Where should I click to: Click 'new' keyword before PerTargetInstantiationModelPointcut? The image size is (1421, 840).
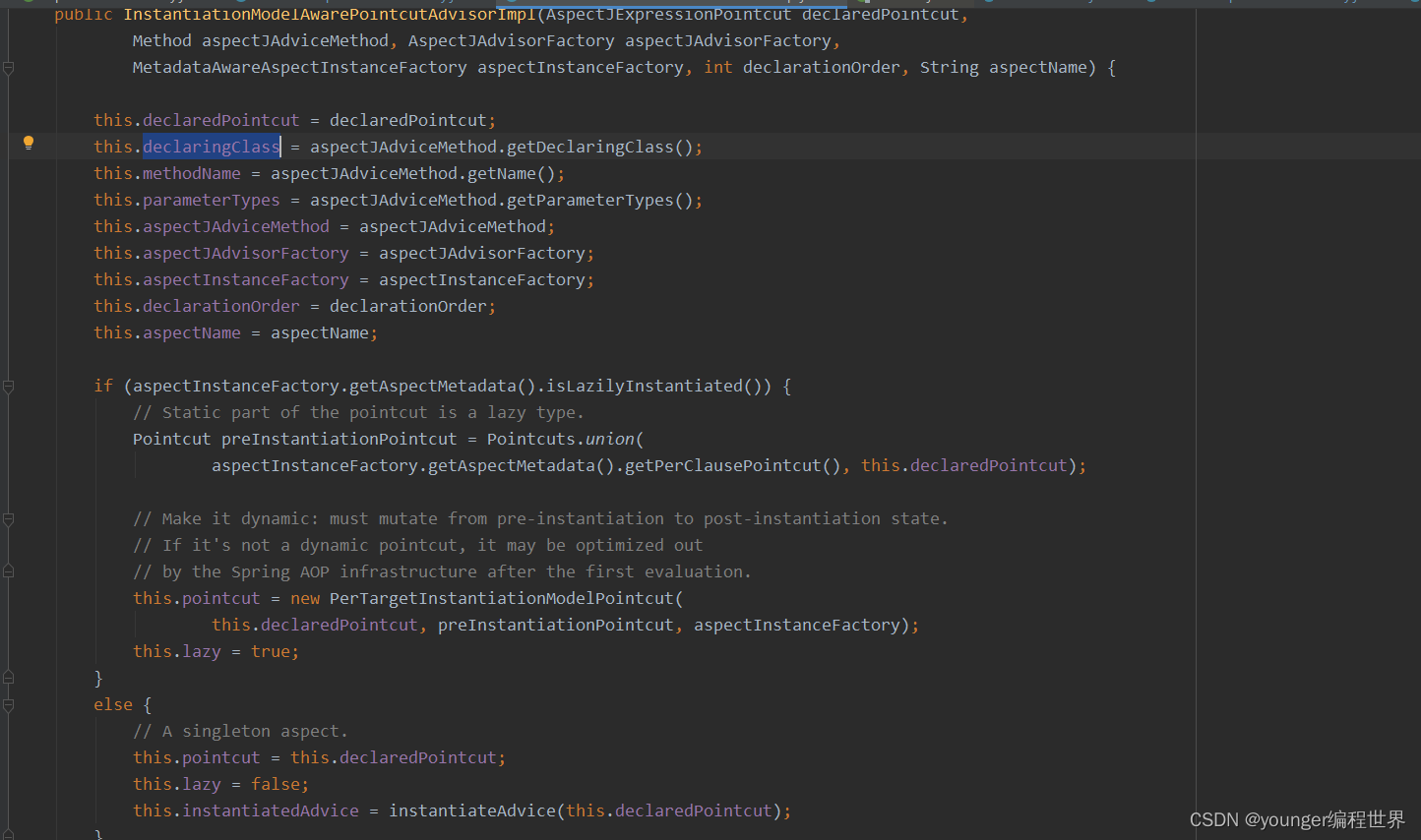[x=305, y=598]
